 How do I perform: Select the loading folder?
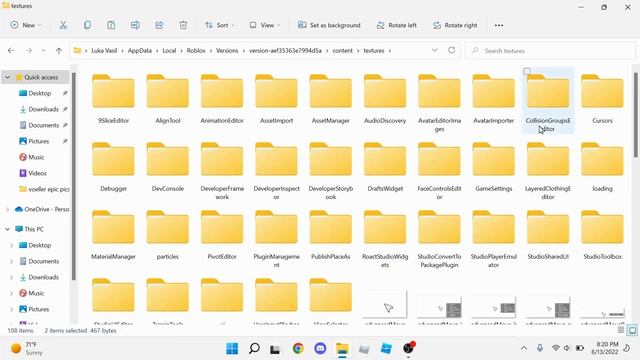click(602, 167)
